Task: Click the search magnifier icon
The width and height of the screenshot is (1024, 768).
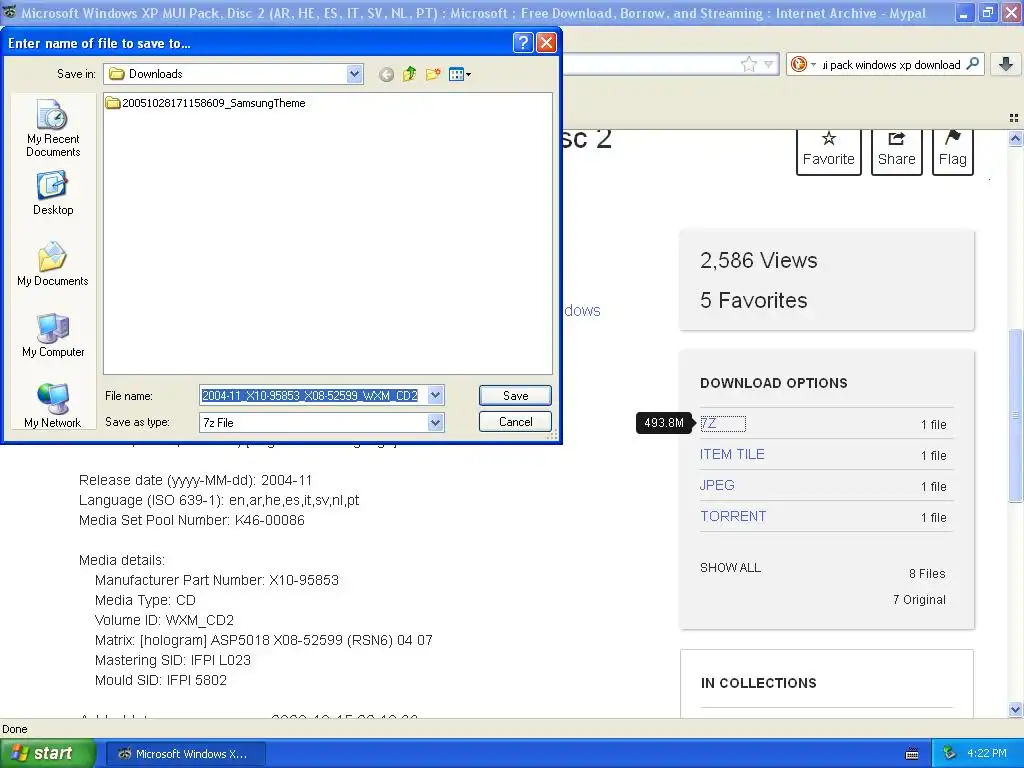Action: click(x=972, y=64)
